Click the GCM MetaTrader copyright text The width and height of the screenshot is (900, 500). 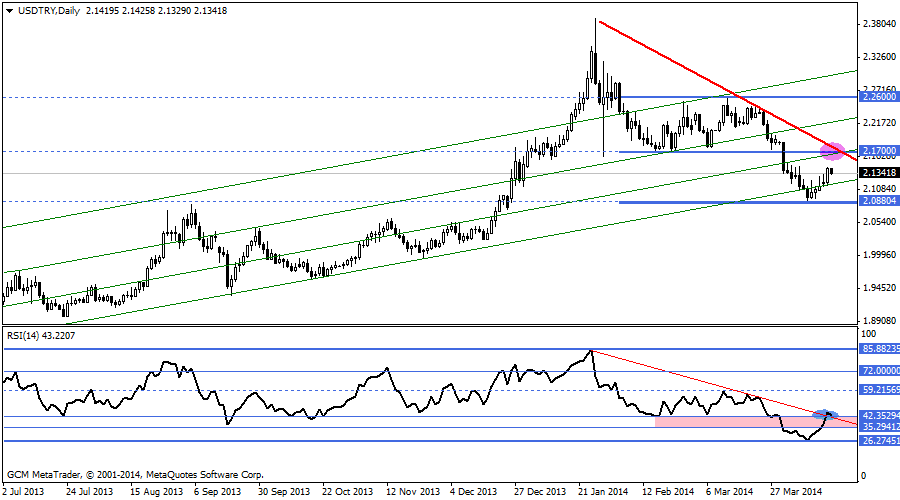tap(135, 475)
